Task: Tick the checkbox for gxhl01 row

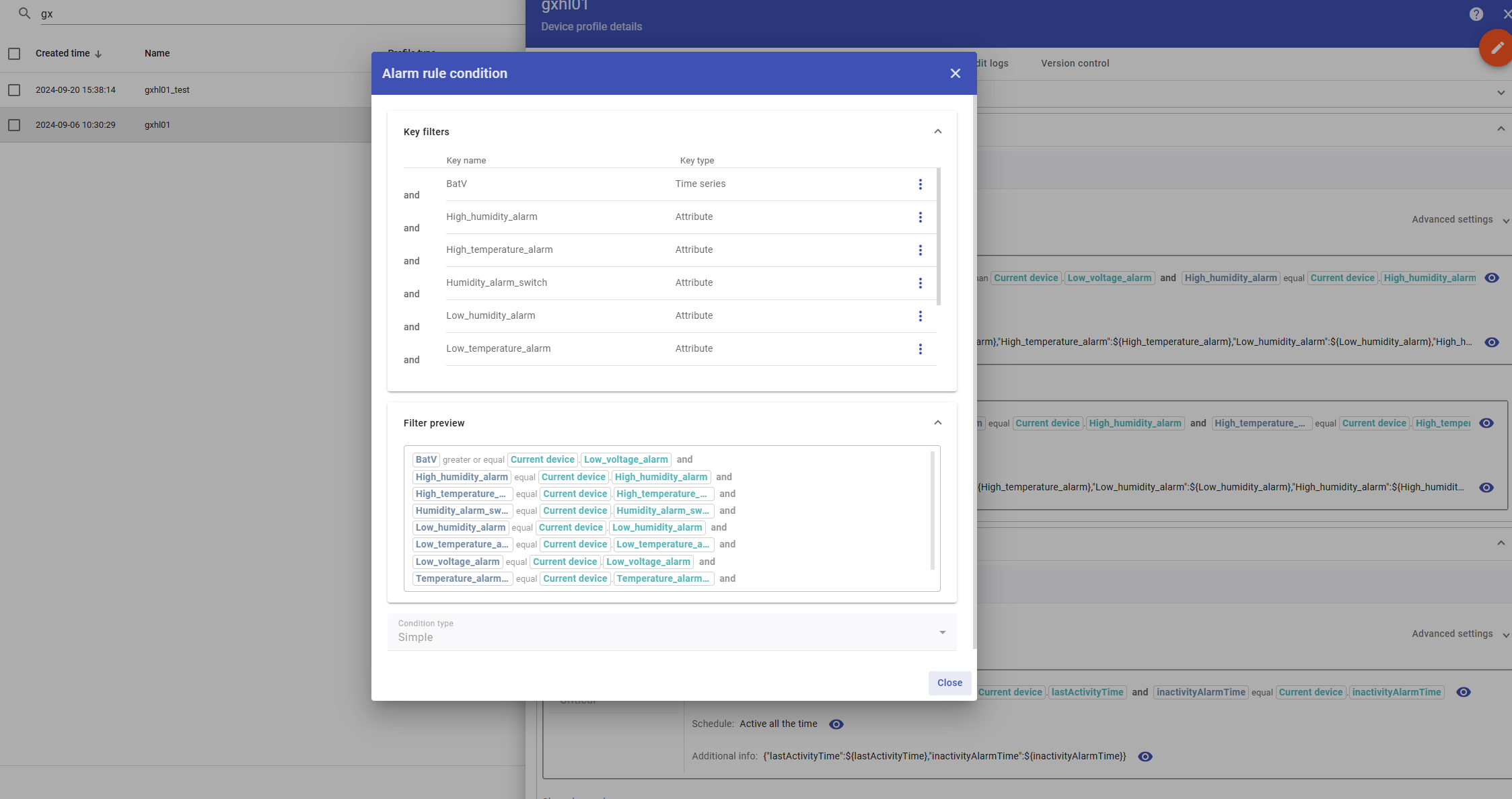Action: (14, 125)
